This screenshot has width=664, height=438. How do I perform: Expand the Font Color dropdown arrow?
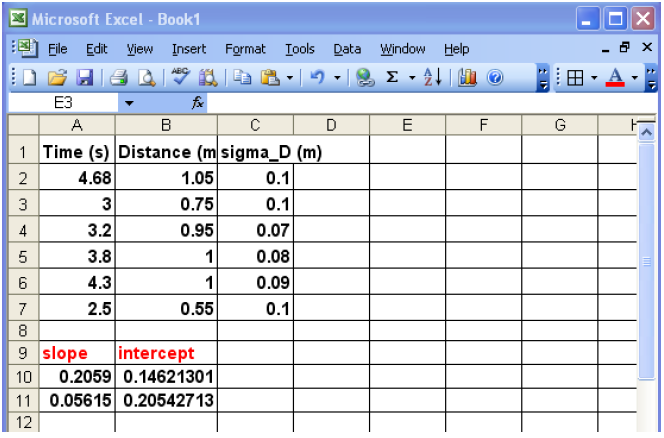[634, 76]
